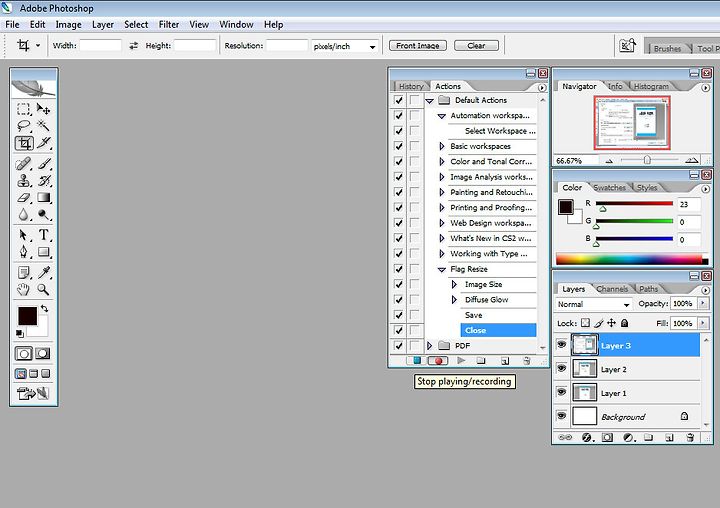This screenshot has width=720, height=508.
Task: Select the Lasso tool
Action: tap(24, 125)
